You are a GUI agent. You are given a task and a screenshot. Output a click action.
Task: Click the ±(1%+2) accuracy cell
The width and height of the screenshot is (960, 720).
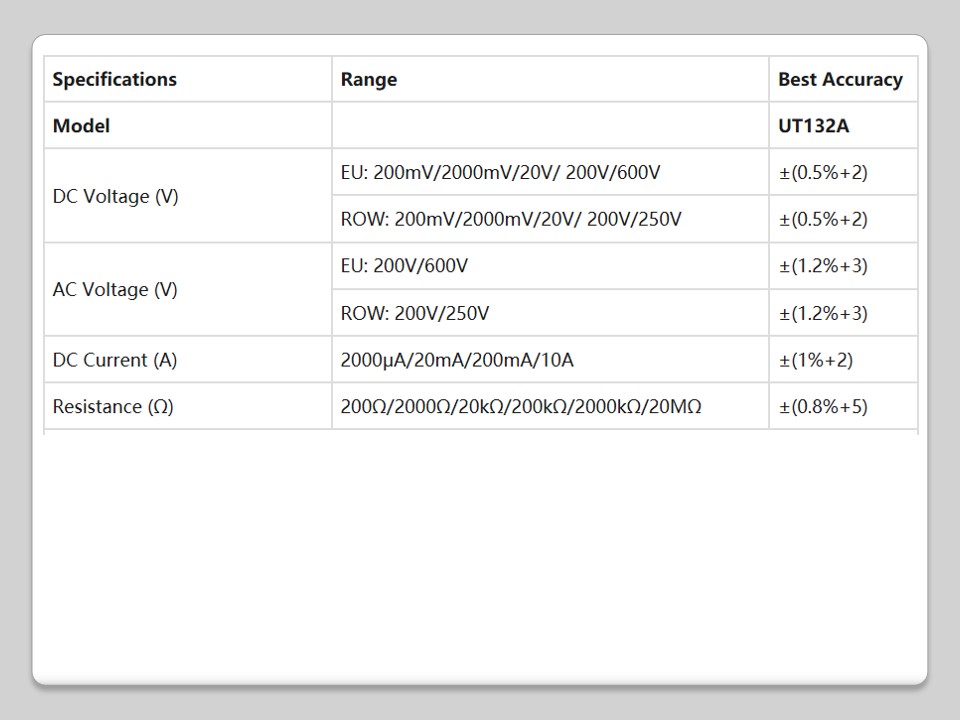pos(816,360)
